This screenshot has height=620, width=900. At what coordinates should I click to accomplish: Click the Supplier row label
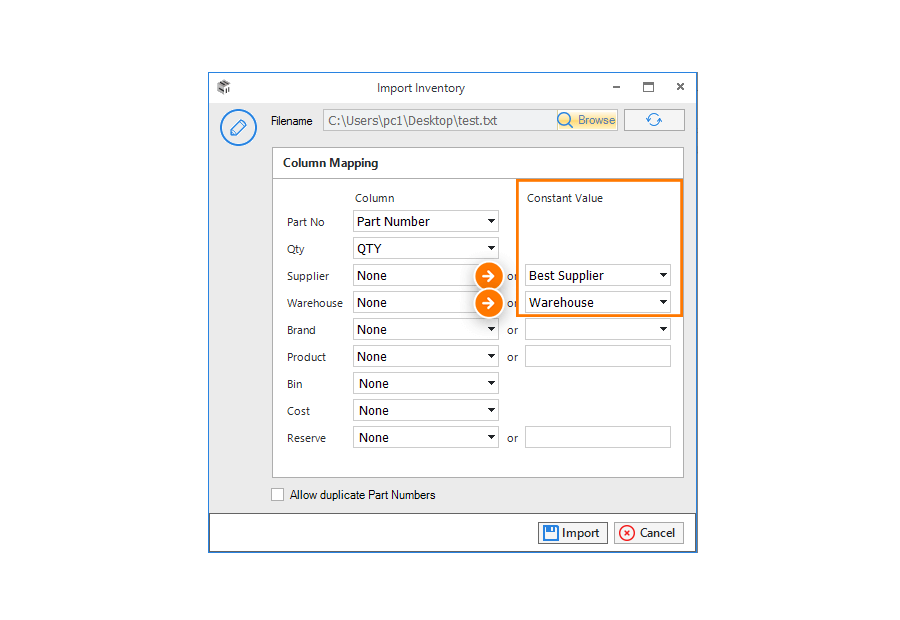point(308,276)
